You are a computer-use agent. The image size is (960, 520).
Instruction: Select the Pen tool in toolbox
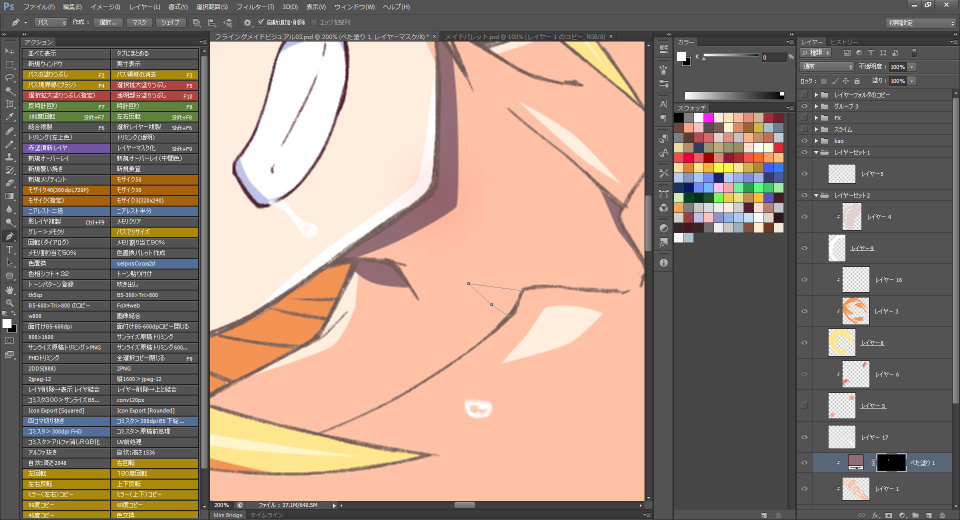click(x=9, y=236)
